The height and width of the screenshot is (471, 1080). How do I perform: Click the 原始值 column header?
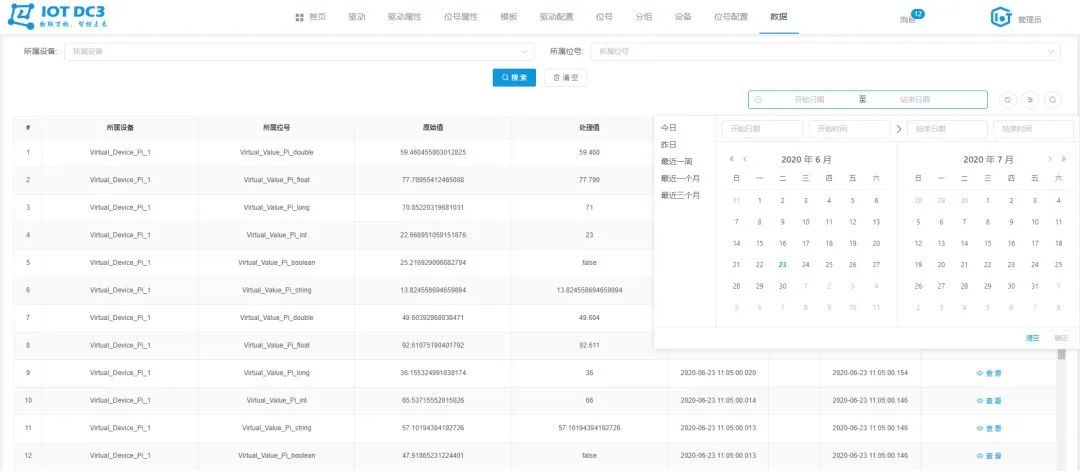click(x=433, y=128)
